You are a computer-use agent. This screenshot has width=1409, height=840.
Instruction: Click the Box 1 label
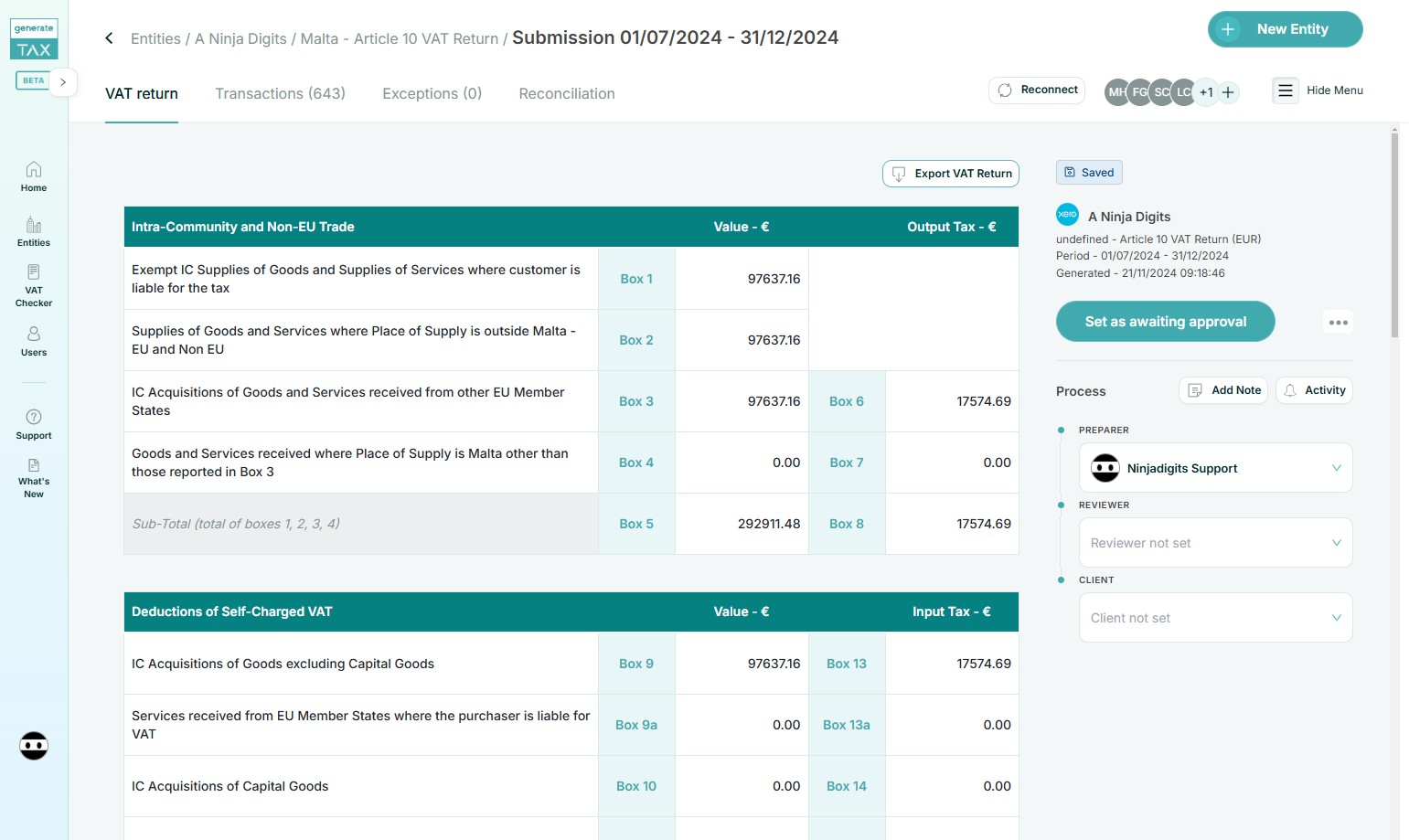click(x=636, y=279)
